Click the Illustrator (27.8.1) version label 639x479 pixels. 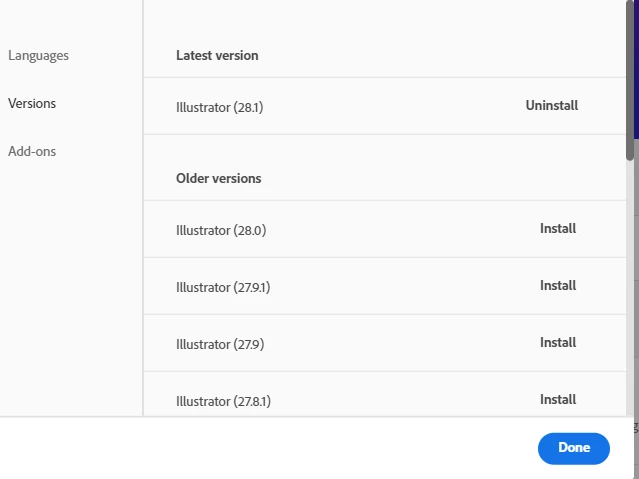(223, 401)
